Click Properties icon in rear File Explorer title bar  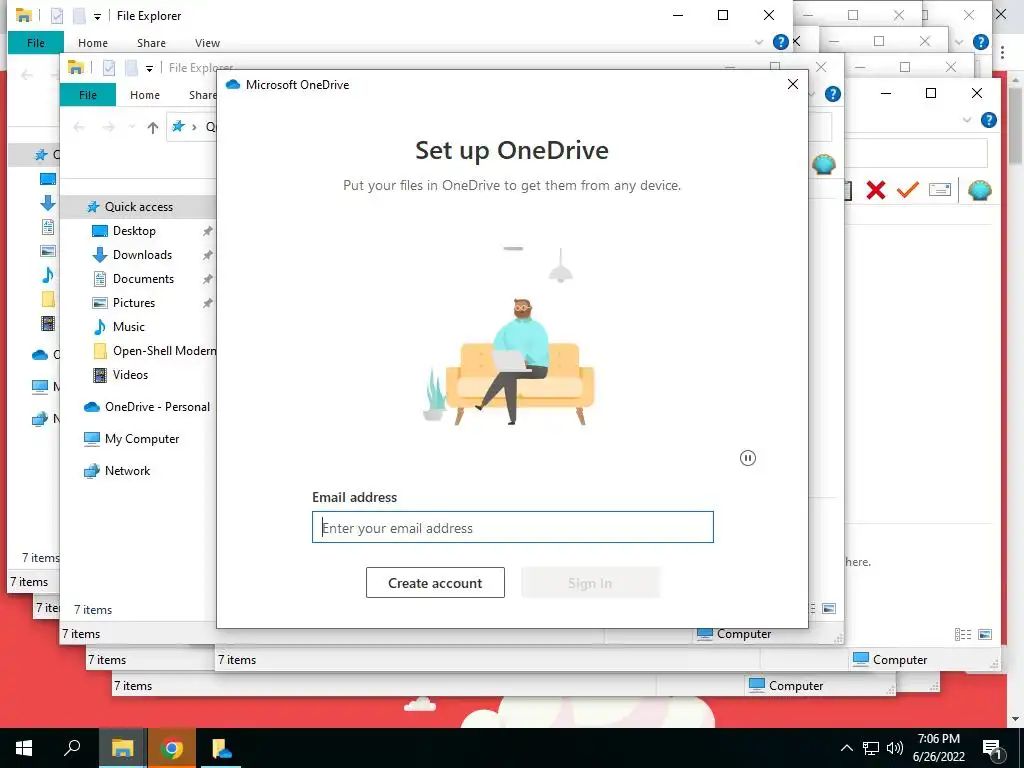point(57,16)
